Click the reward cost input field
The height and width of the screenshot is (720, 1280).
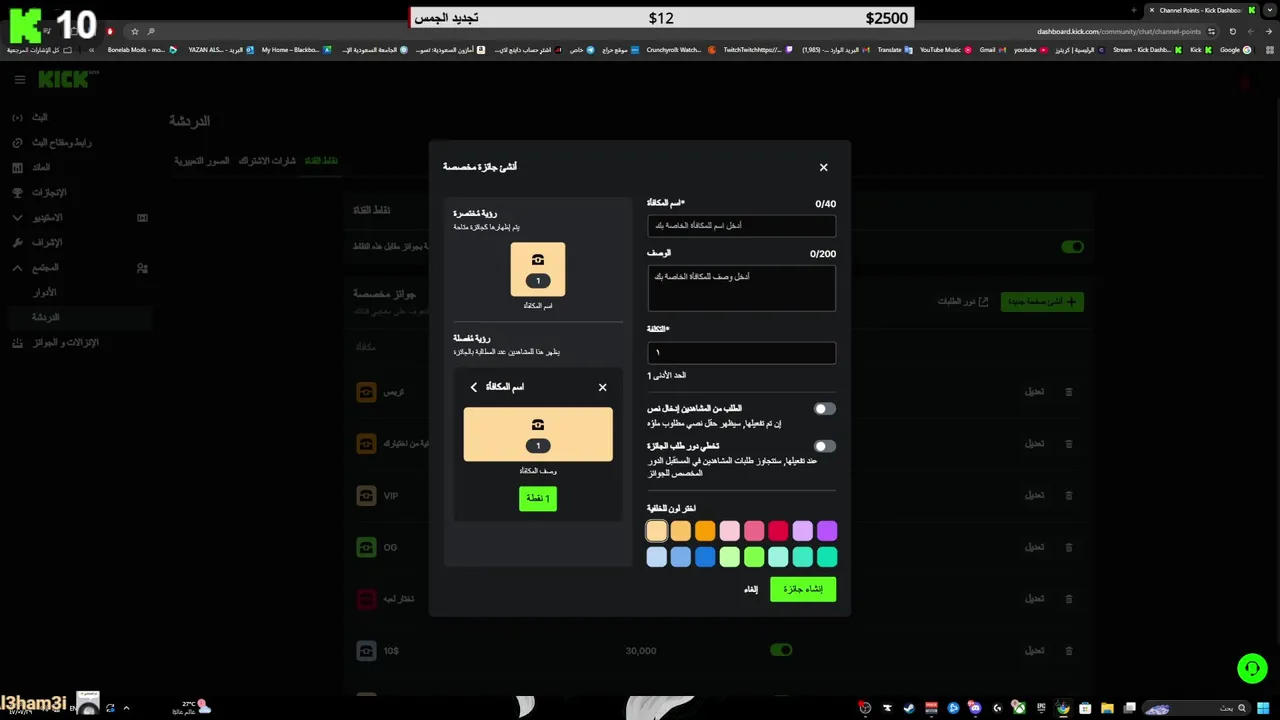(741, 353)
